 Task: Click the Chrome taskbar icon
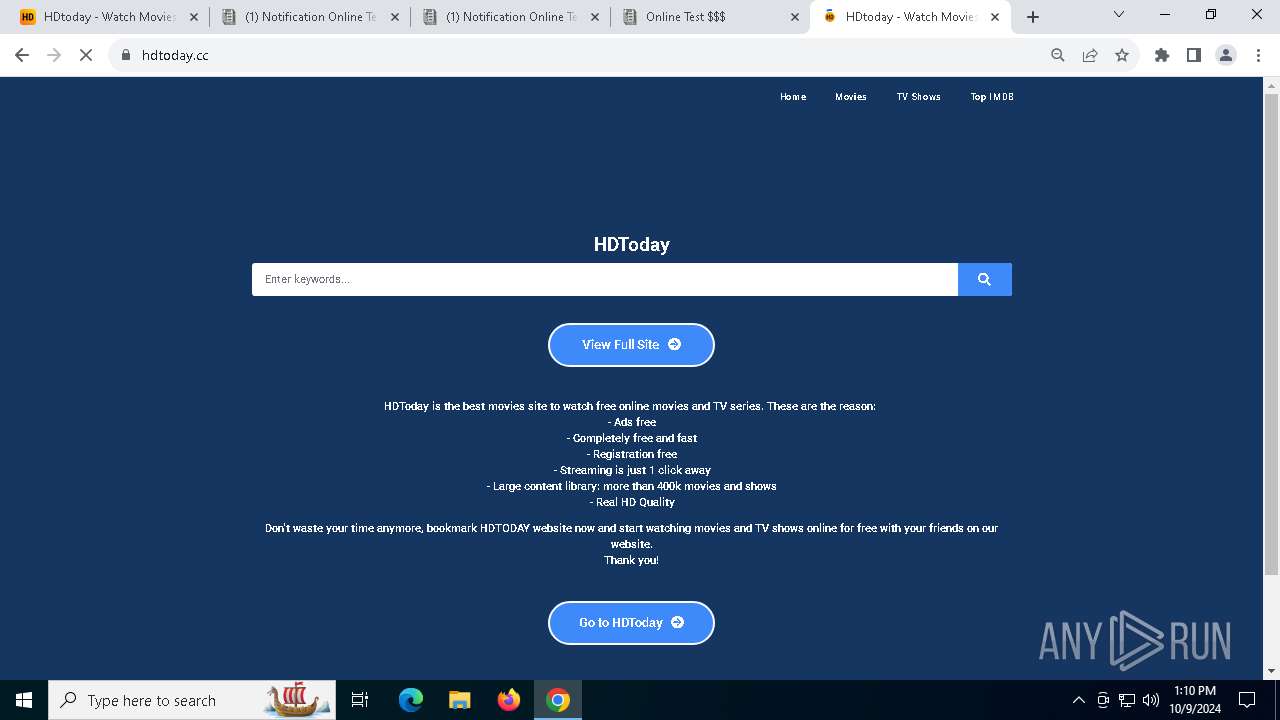tap(558, 700)
